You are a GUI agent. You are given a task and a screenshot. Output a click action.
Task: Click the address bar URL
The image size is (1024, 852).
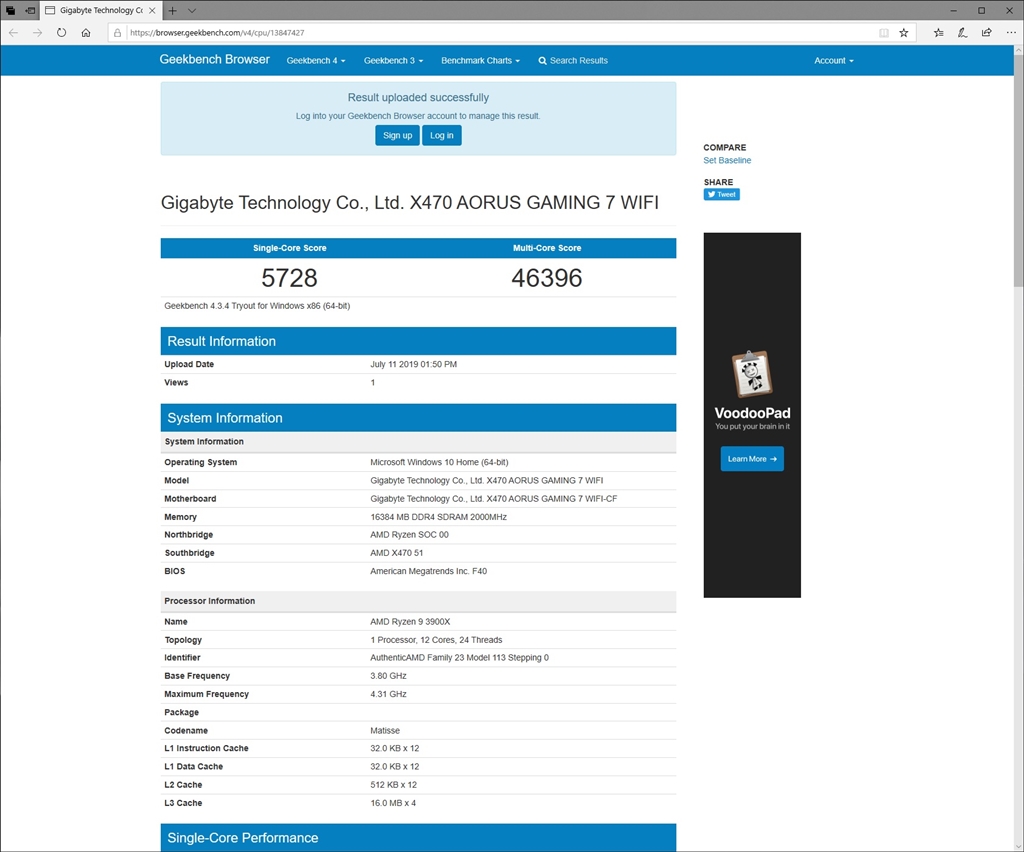point(217,33)
